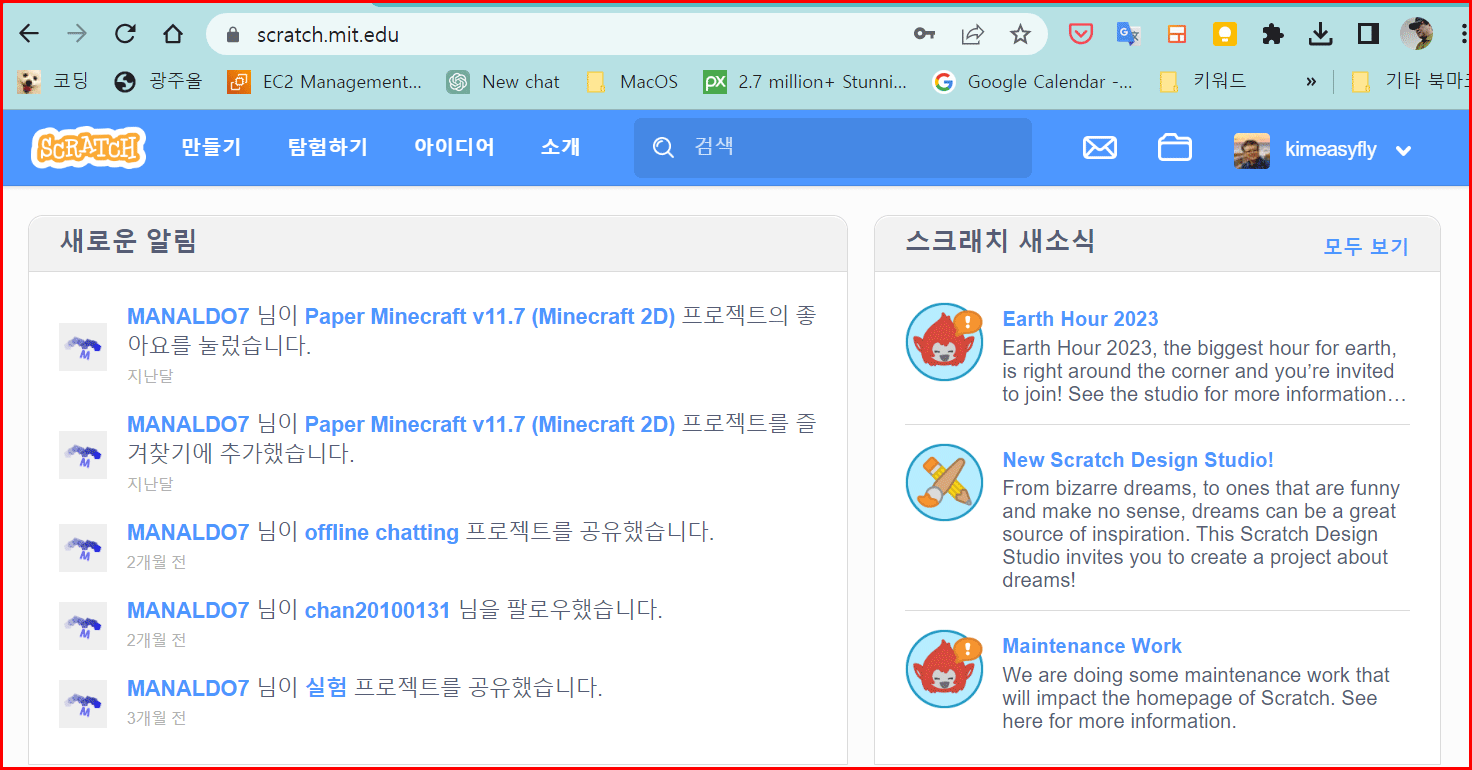Open Paper Minecraft link in 좋아요 notification
Image resolution: width=1472 pixels, height=770 pixels.
pyautogui.click(x=490, y=317)
